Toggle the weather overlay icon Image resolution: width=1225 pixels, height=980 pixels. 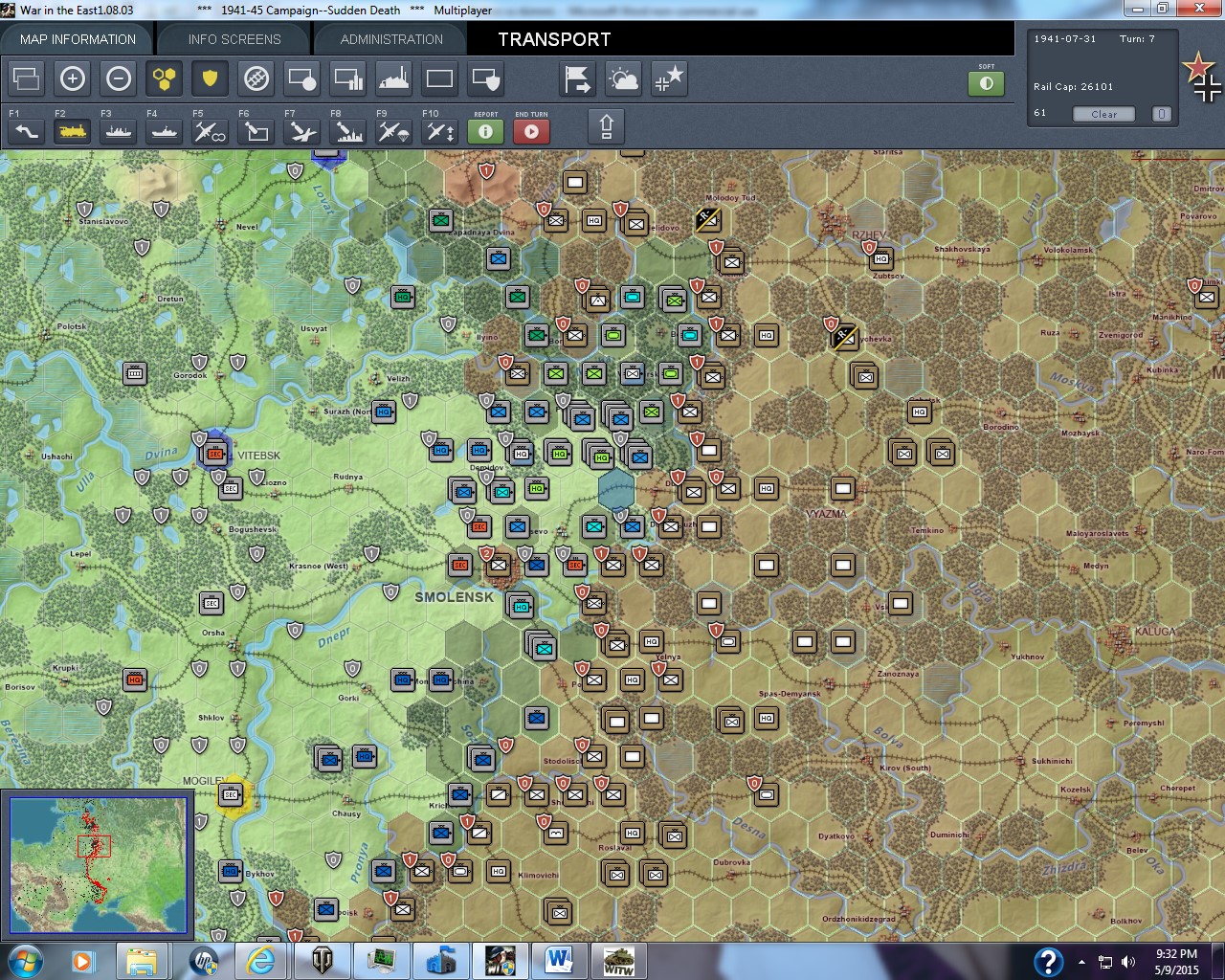[x=623, y=78]
